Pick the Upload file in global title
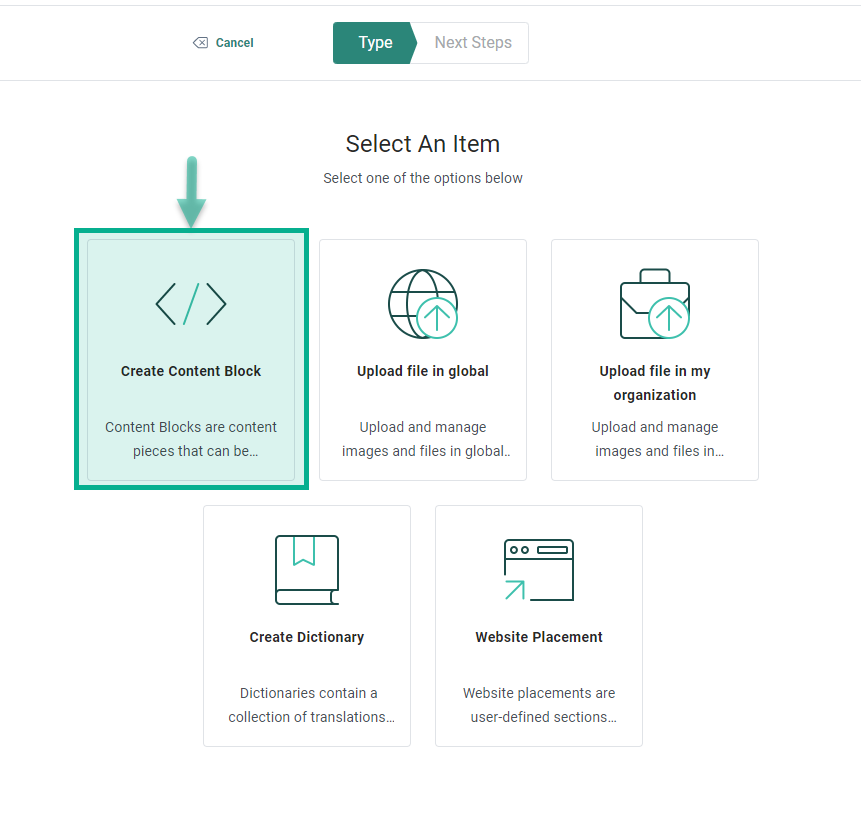The image size is (861, 822). [x=423, y=371]
